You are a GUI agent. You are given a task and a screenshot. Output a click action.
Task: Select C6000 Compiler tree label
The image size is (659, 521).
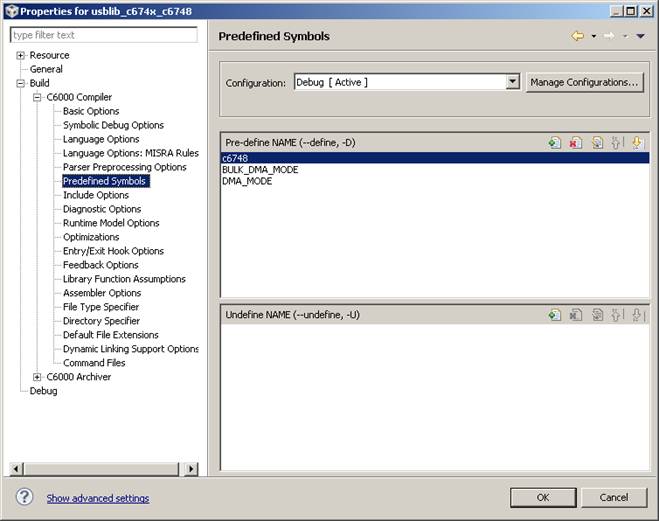(x=79, y=97)
